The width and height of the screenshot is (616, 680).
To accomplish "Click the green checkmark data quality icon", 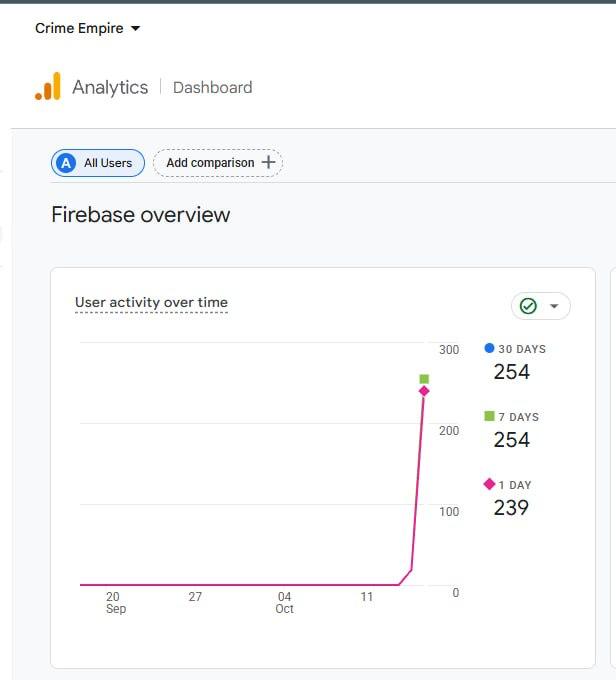I will click(x=528, y=306).
